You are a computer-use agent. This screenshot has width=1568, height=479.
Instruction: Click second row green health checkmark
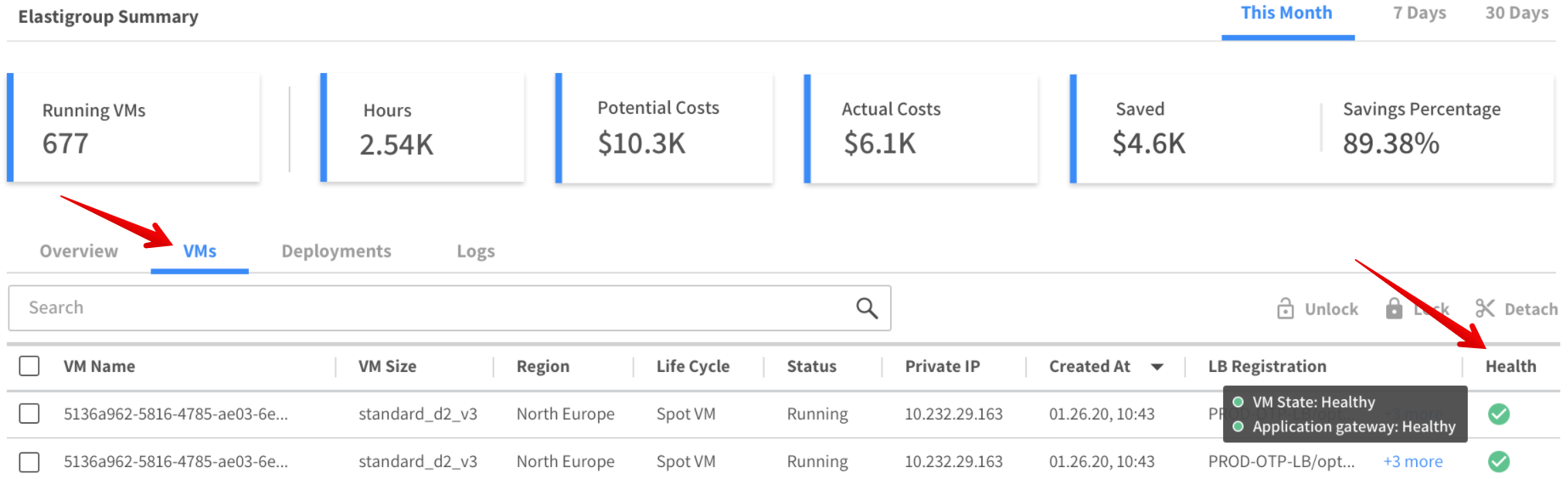tap(1498, 462)
